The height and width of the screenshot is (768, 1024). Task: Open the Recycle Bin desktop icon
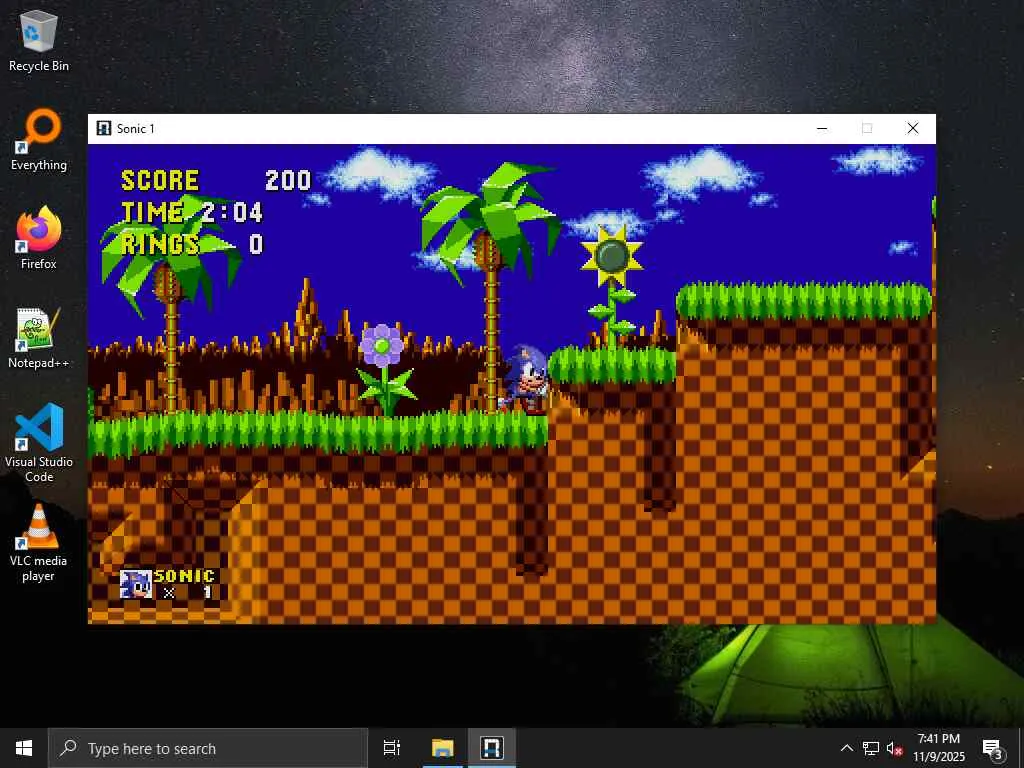(x=39, y=40)
